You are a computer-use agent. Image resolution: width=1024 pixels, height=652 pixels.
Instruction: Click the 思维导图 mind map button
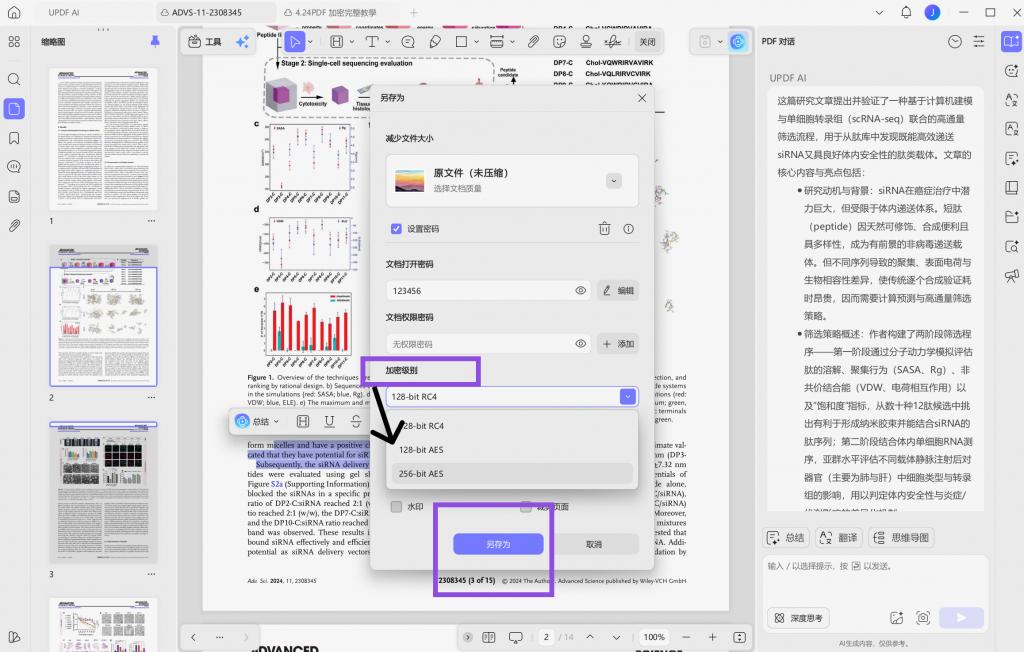tap(900, 538)
